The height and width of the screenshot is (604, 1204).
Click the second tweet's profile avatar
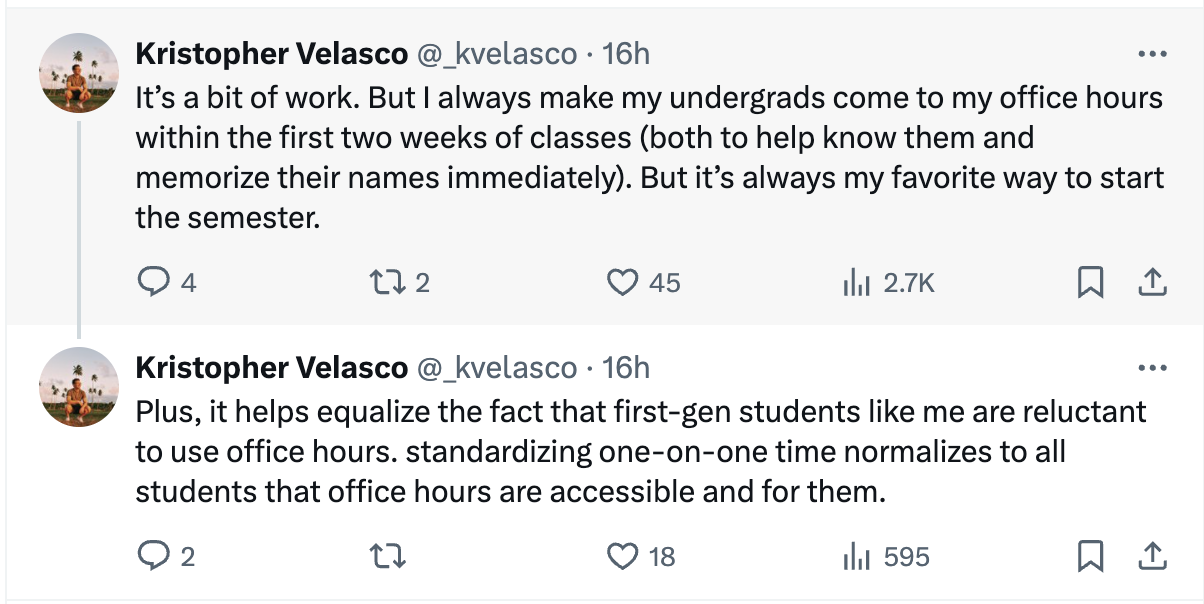click(x=79, y=388)
